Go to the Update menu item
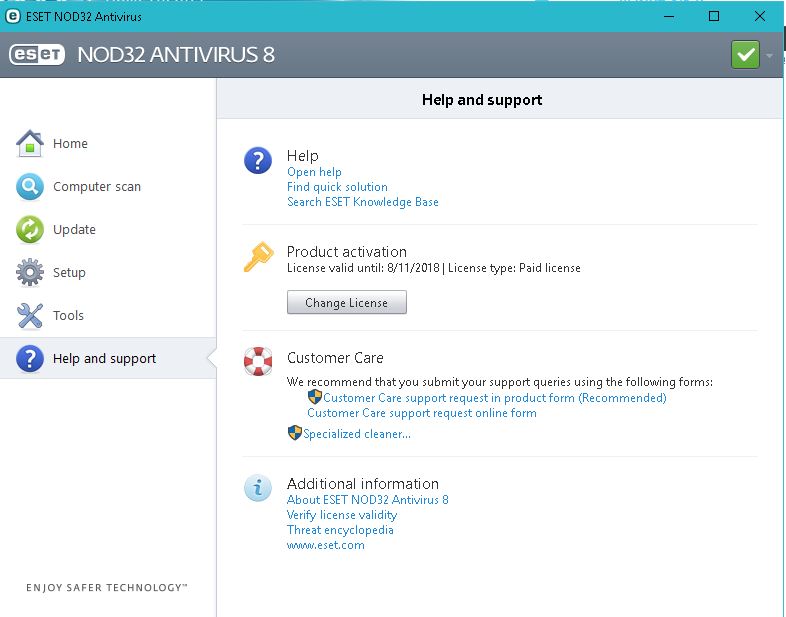The width and height of the screenshot is (786, 617). 74,230
